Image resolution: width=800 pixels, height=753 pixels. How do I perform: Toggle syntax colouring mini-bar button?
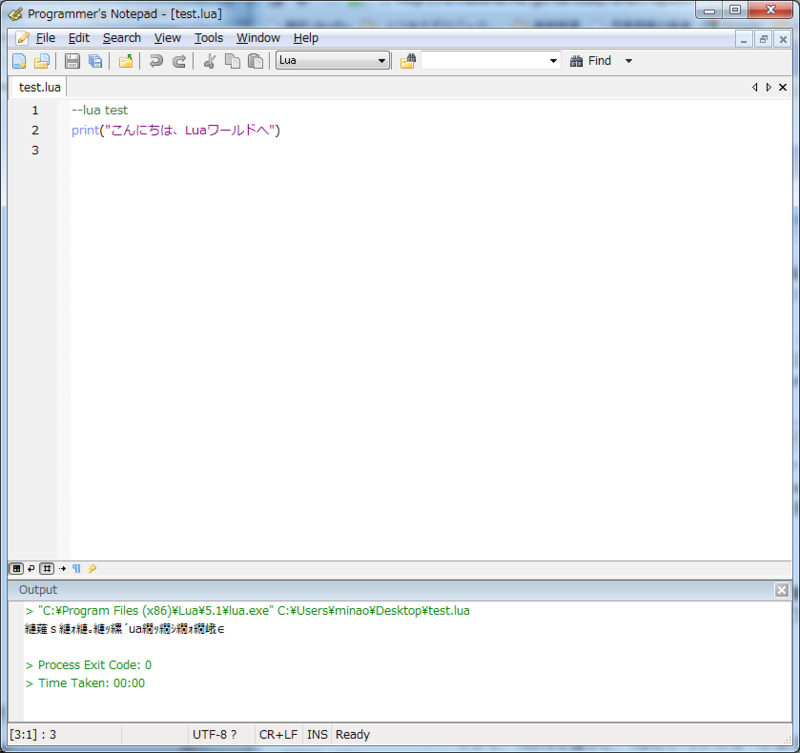[x=17, y=568]
